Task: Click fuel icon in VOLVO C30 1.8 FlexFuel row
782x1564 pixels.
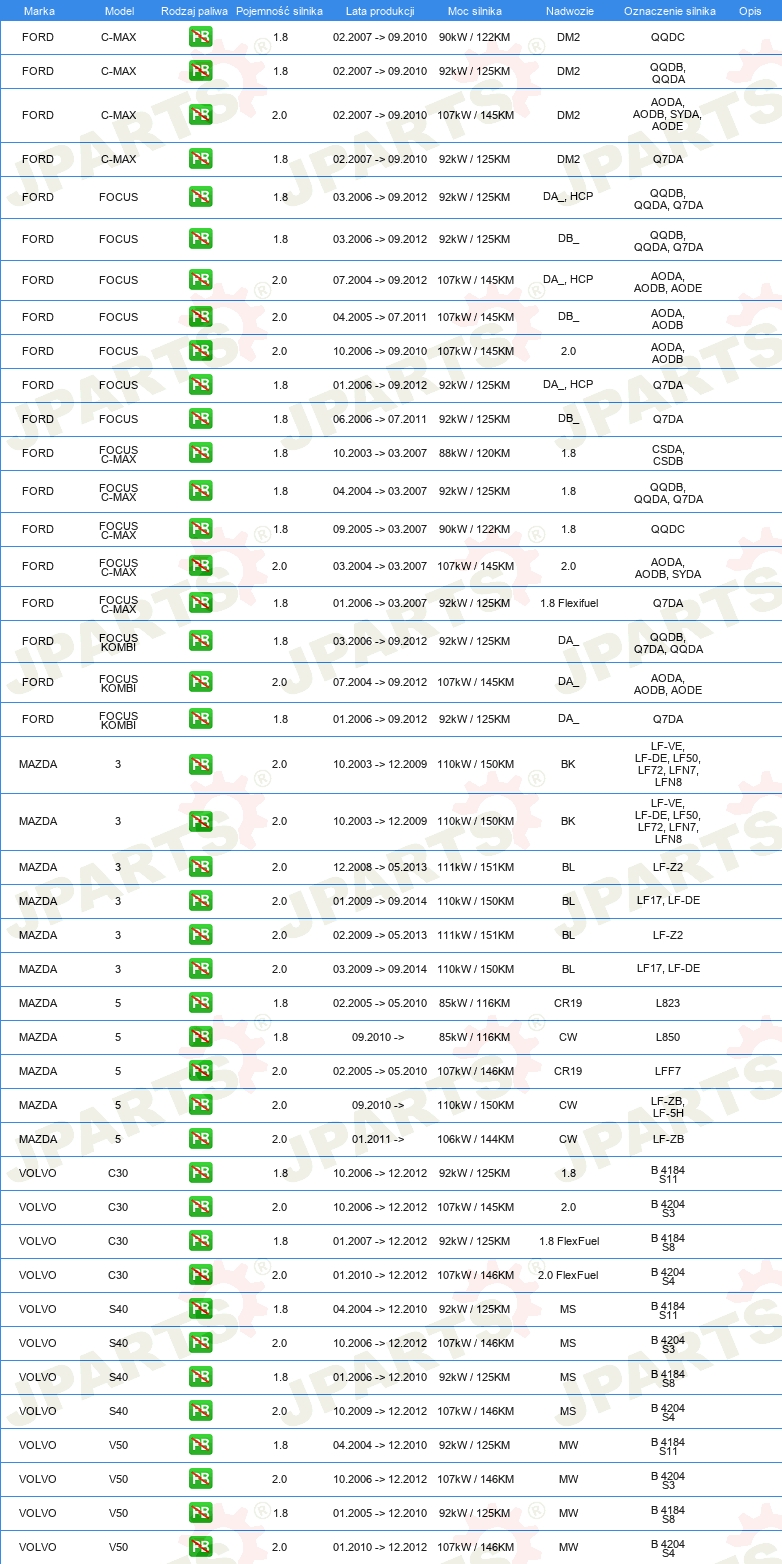Action: (200, 1241)
